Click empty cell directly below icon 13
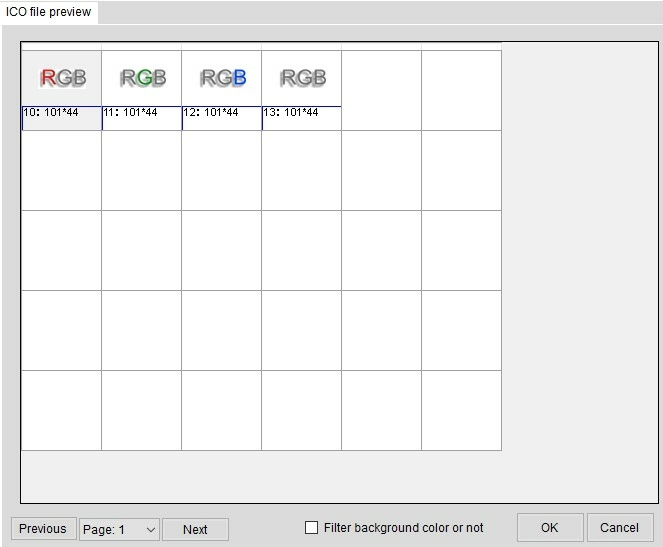This screenshot has height=547, width=663. (x=302, y=170)
